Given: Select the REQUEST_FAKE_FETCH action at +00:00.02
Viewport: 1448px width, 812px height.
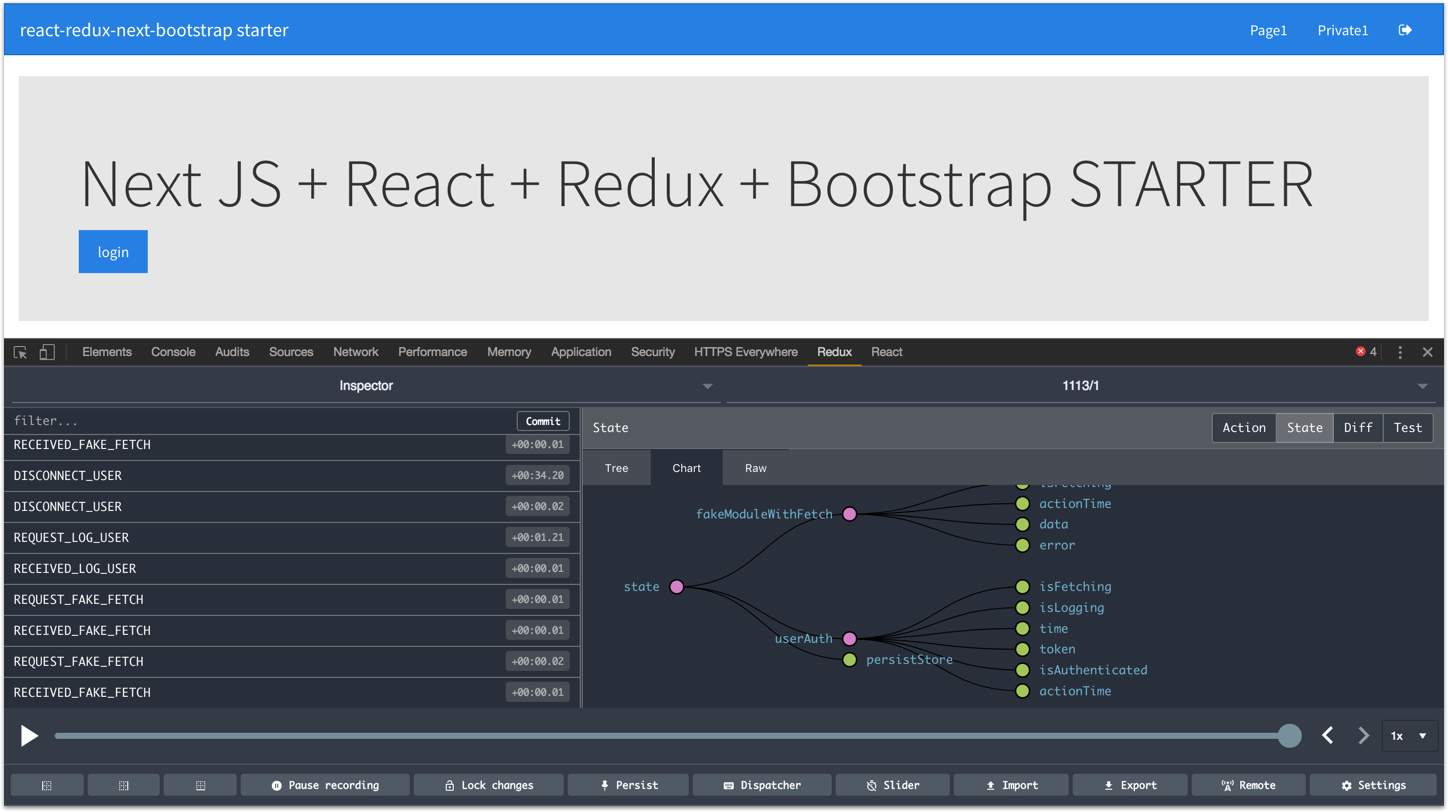Looking at the screenshot, I should point(291,662).
